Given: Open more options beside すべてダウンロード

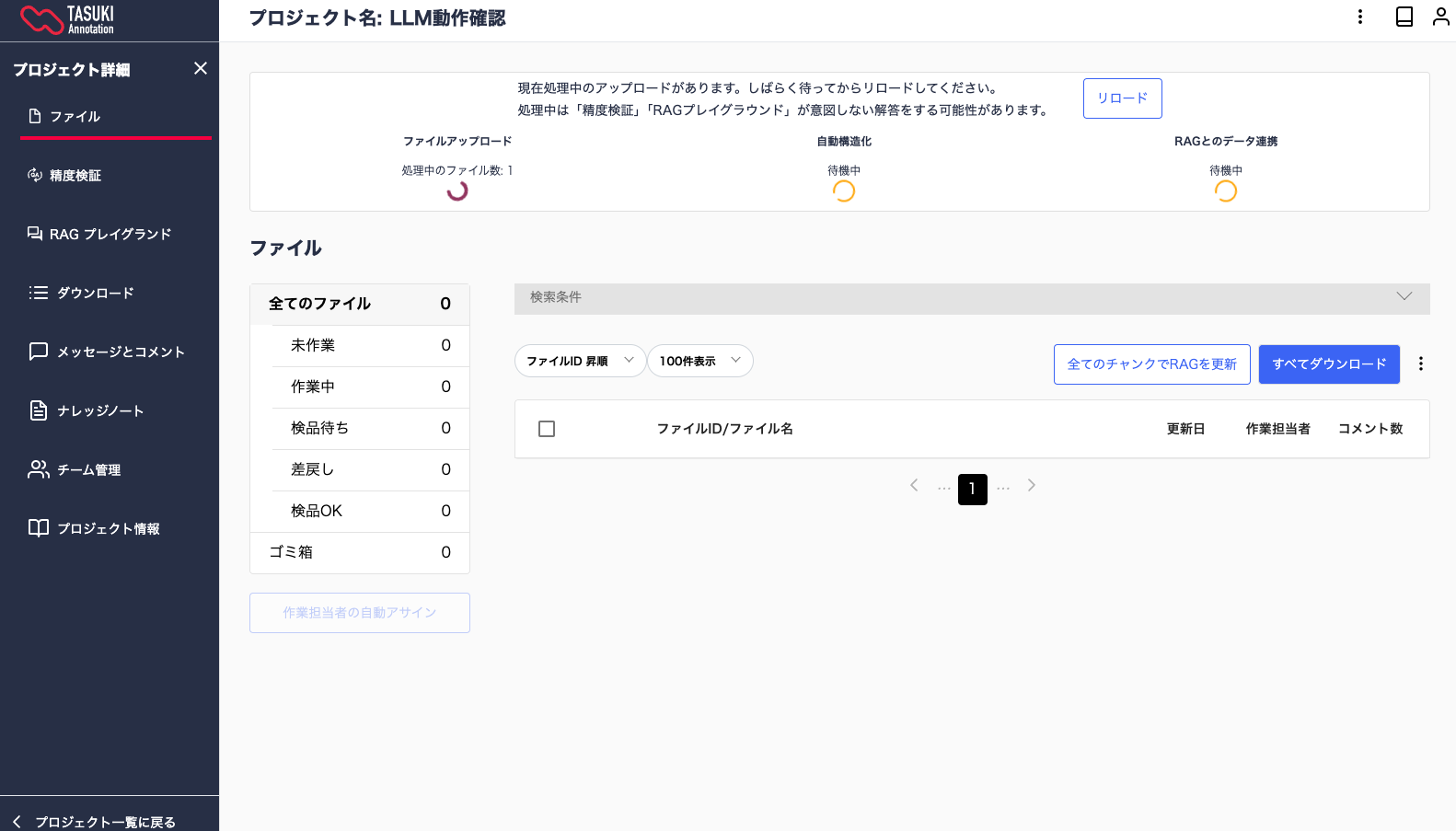Looking at the screenshot, I should [1420, 364].
